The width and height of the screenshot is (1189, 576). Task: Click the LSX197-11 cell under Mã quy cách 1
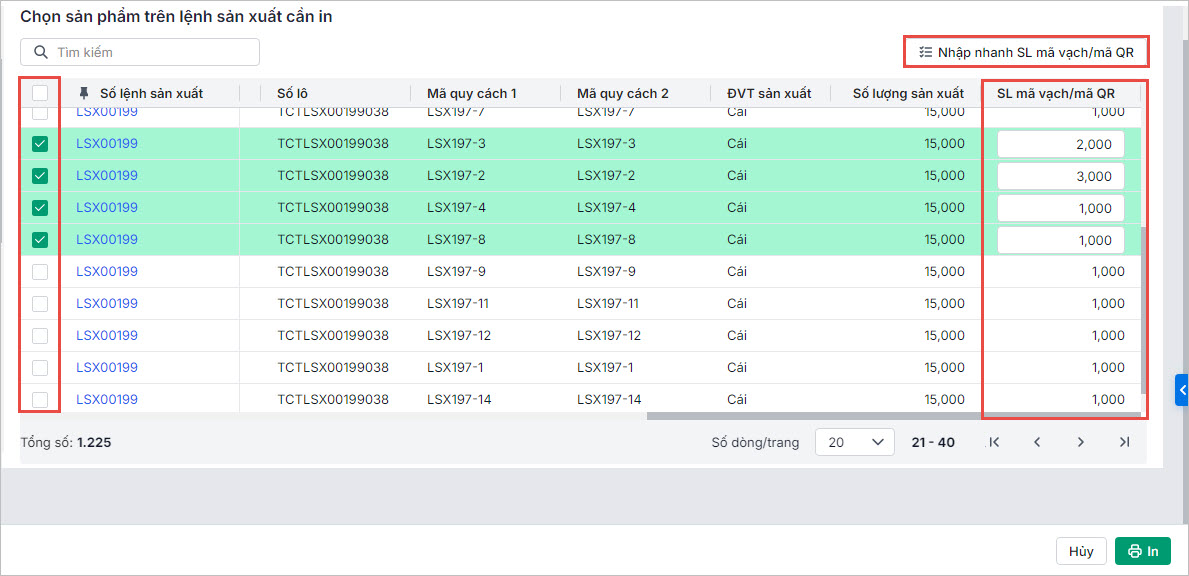pyautogui.click(x=457, y=303)
